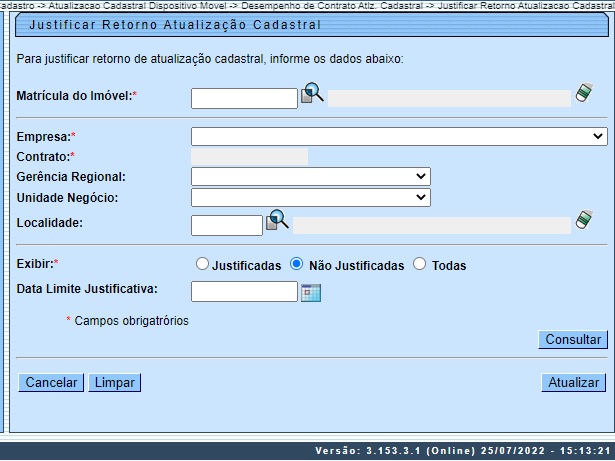Viewport: 615px width, 461px height.
Task: Click the search magnifier beside Matrícula do Imóvel
Action: [313, 94]
